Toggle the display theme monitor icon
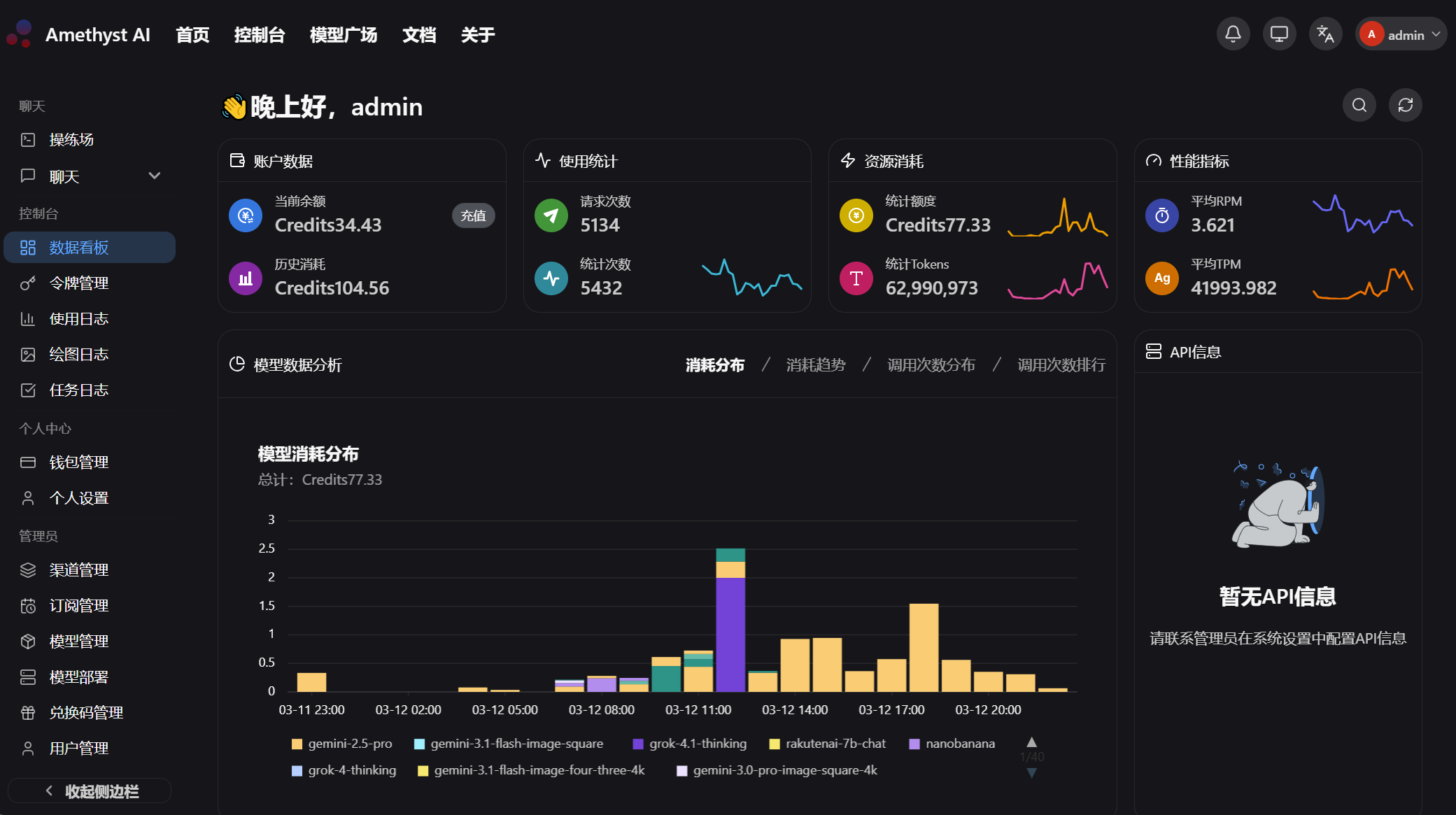Image resolution: width=1456 pixels, height=815 pixels. (1279, 34)
